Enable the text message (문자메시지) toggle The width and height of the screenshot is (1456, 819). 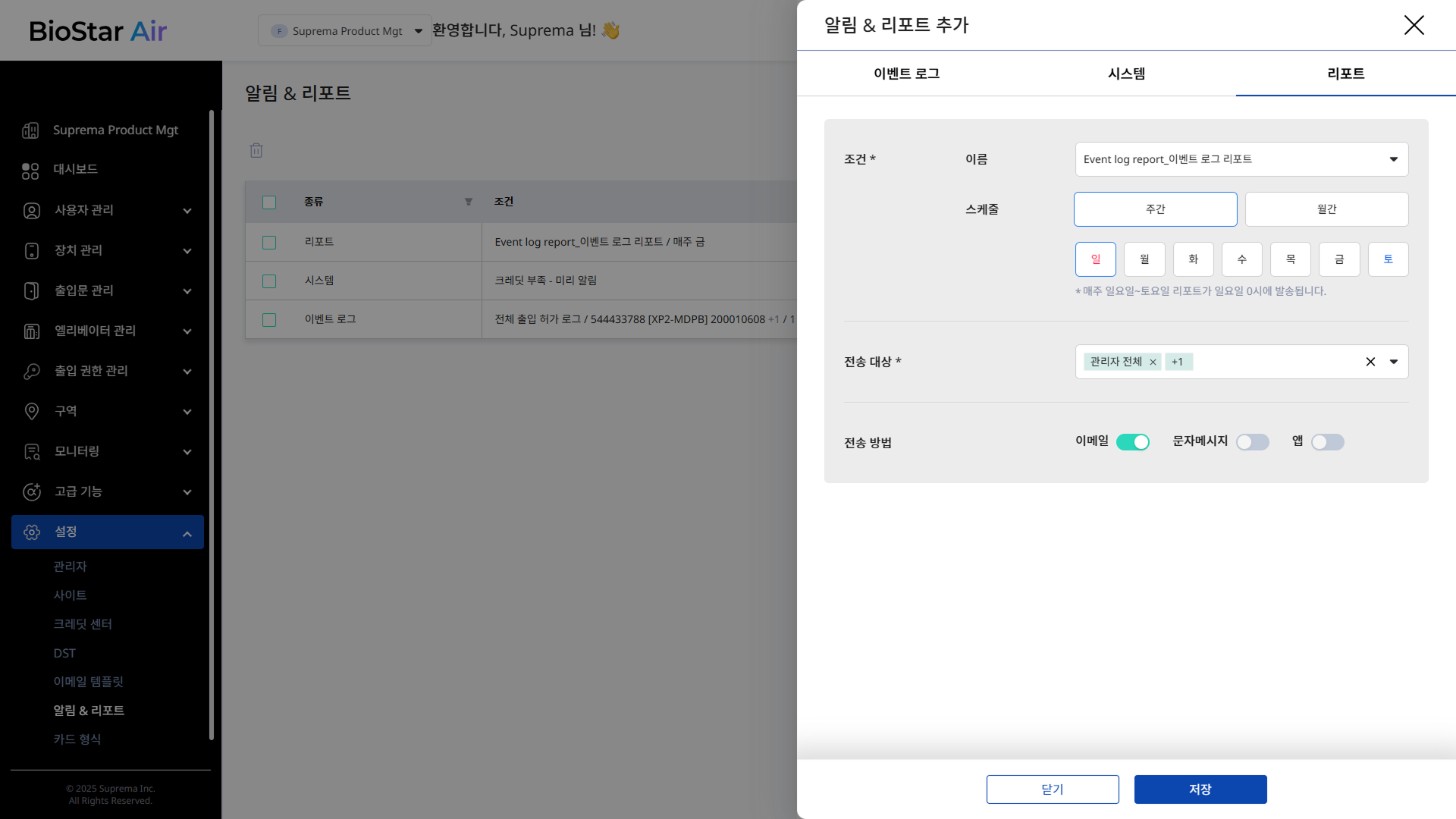[1252, 442]
